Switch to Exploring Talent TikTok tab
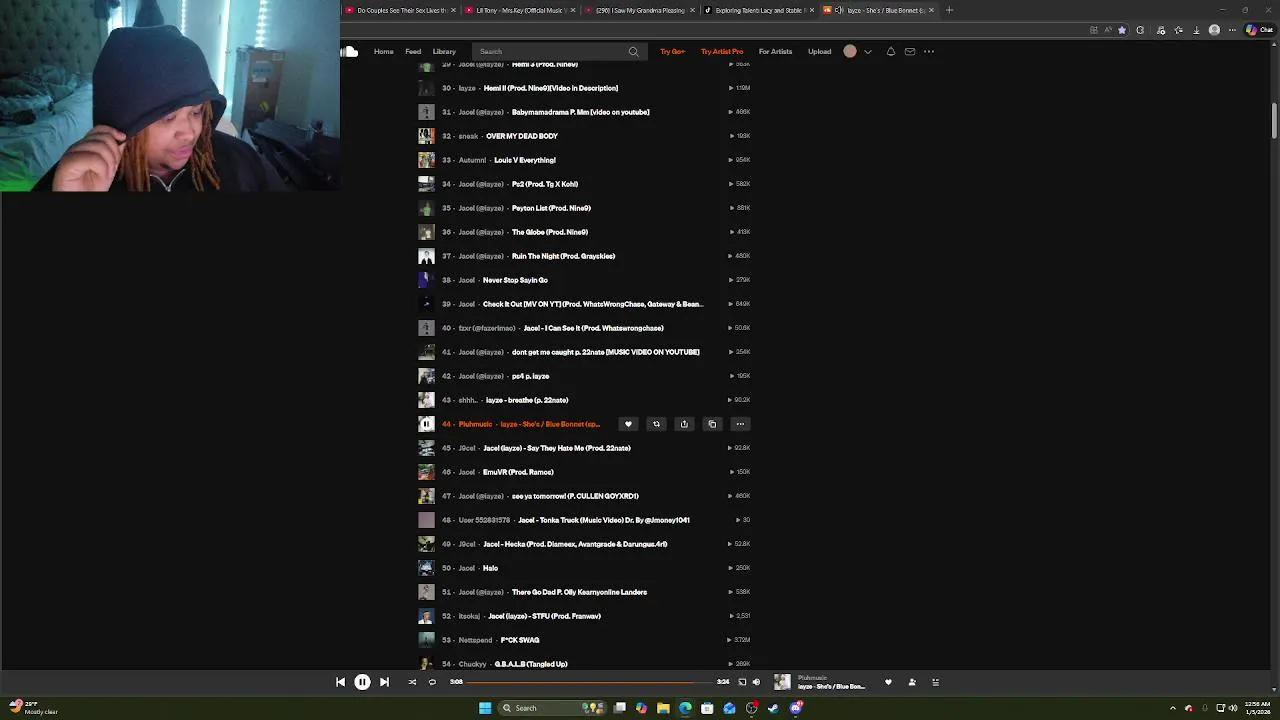This screenshot has width=1280, height=720. (x=759, y=10)
